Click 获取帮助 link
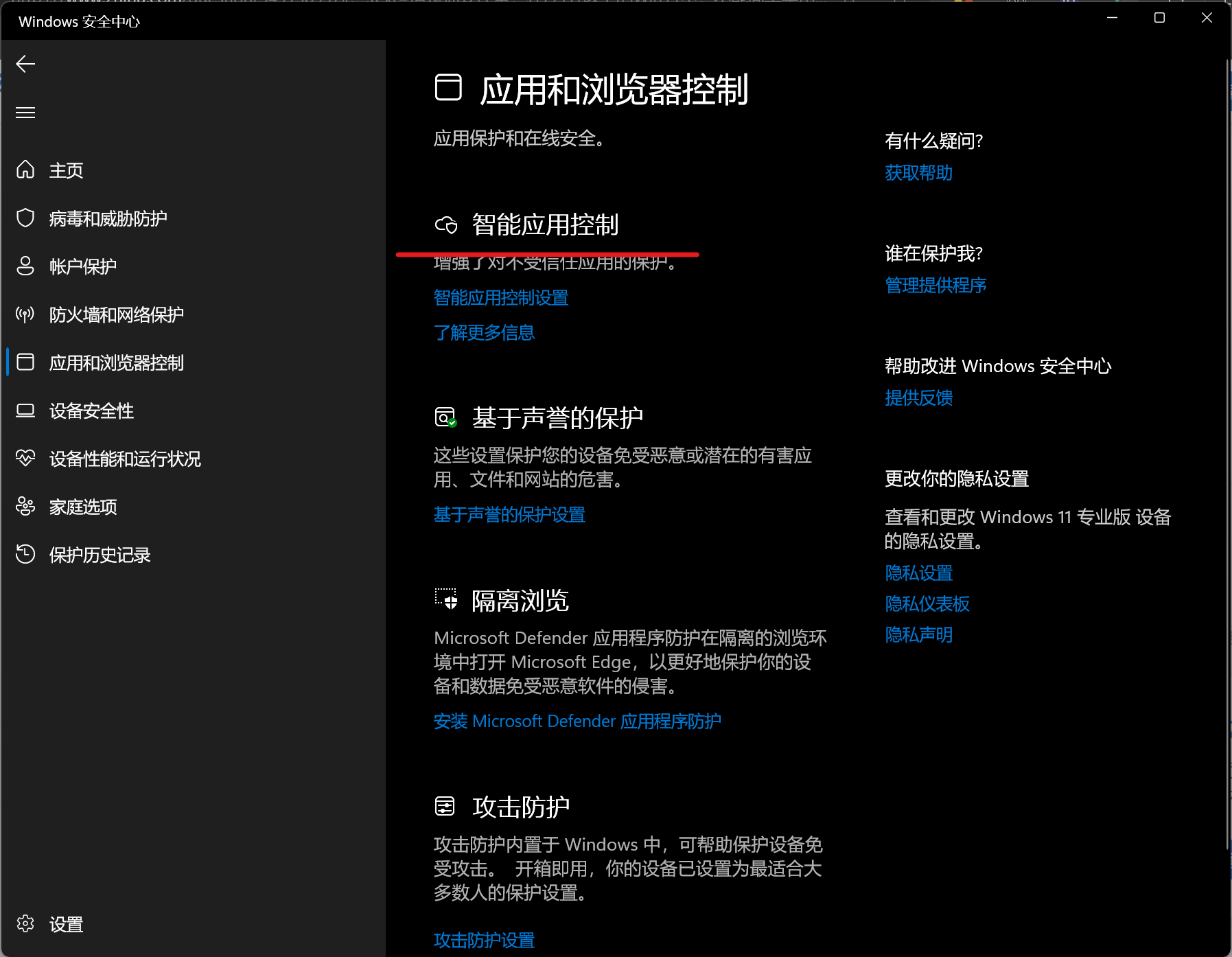1232x957 pixels. pos(919,173)
